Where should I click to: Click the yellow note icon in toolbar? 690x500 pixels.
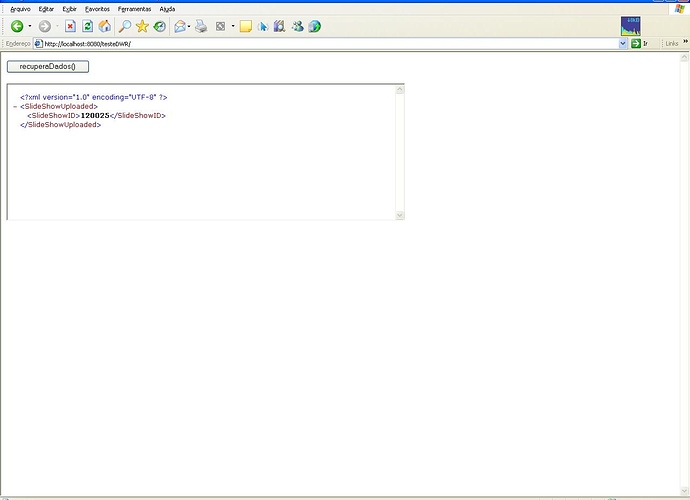pyautogui.click(x=246, y=26)
